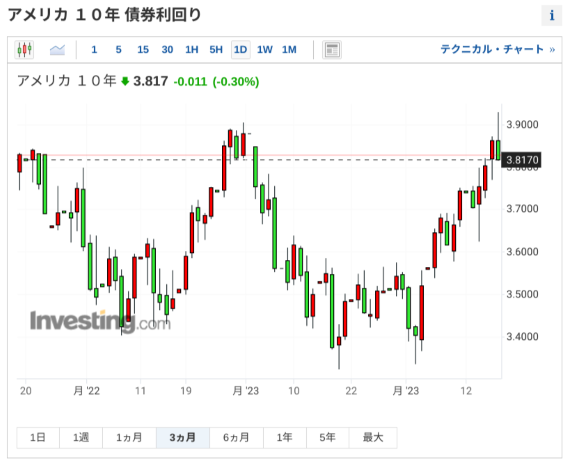
Task: Click the x-axis date label 22
Action: point(351,391)
